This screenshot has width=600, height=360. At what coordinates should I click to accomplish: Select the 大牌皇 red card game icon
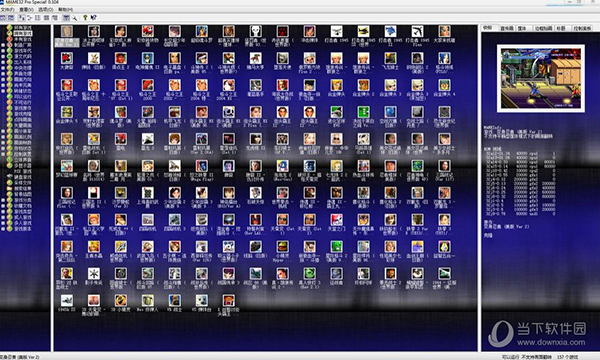[67, 58]
